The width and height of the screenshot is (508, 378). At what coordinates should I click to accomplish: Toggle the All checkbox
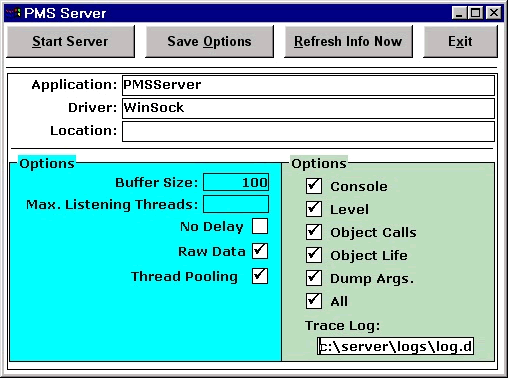[x=314, y=301]
